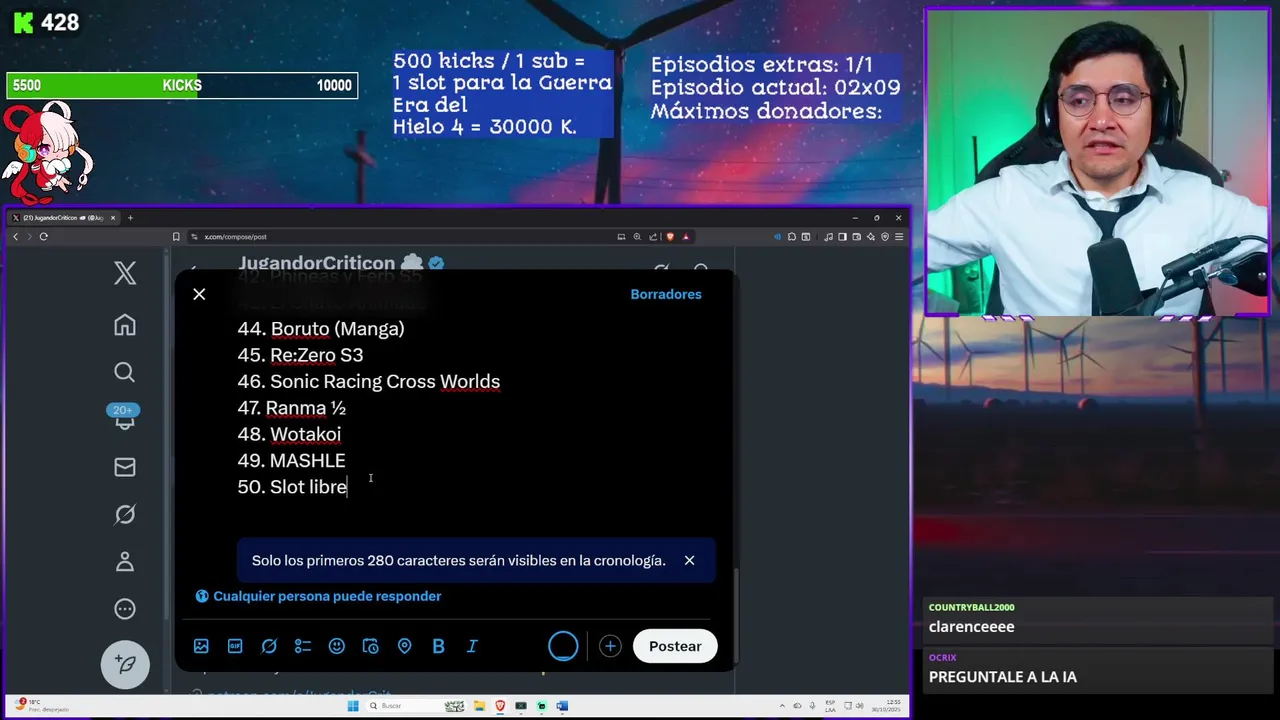Click the '46. Sonic Racing Cross Worlds' line

click(369, 381)
